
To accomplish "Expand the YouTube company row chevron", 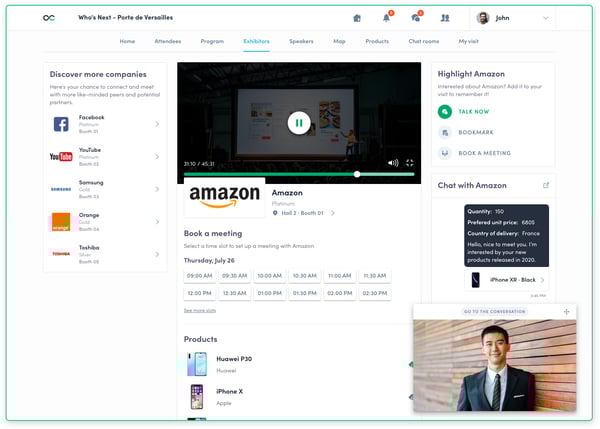I will pyautogui.click(x=157, y=157).
